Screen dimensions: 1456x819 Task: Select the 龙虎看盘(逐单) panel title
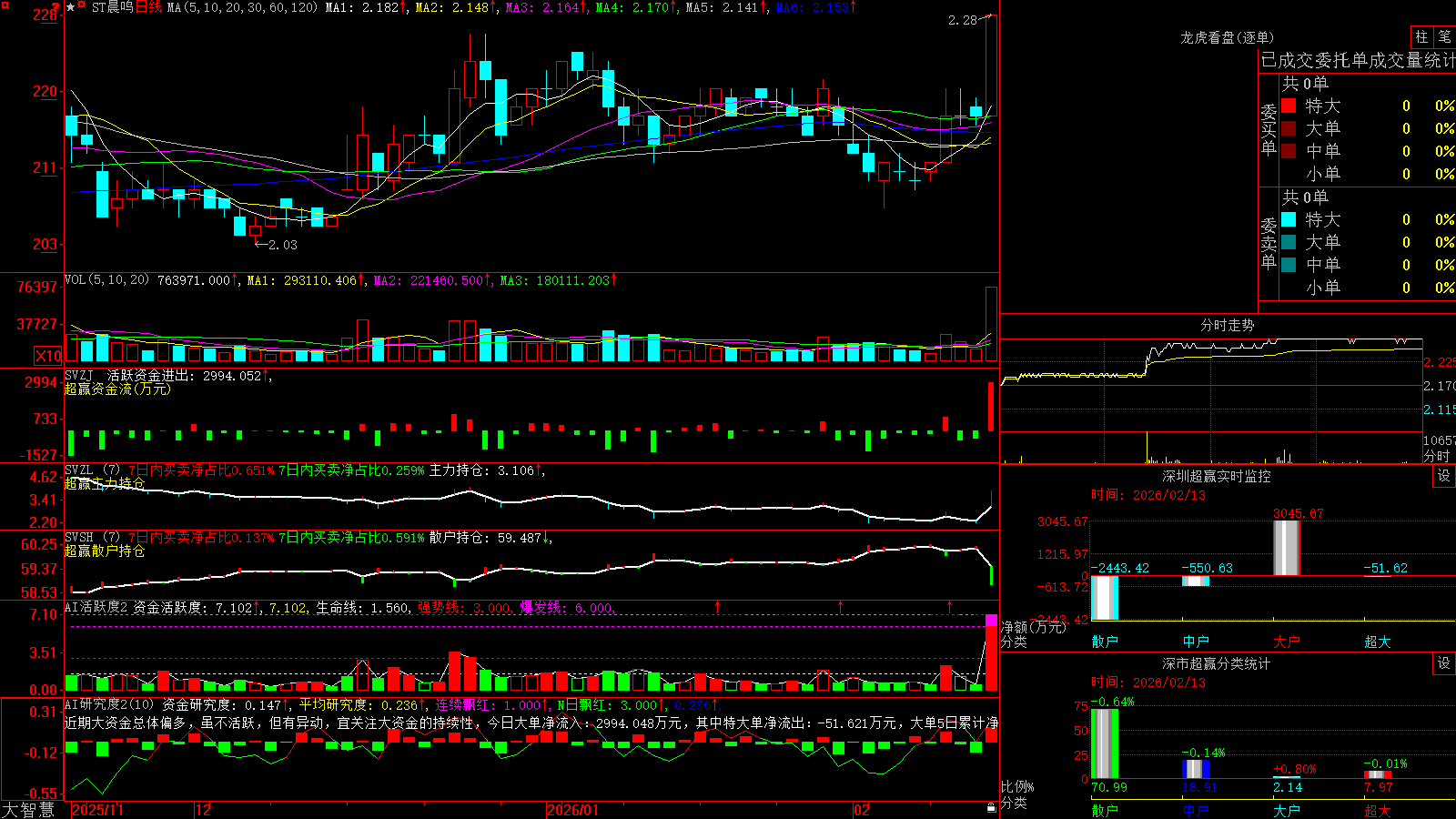(1227, 37)
